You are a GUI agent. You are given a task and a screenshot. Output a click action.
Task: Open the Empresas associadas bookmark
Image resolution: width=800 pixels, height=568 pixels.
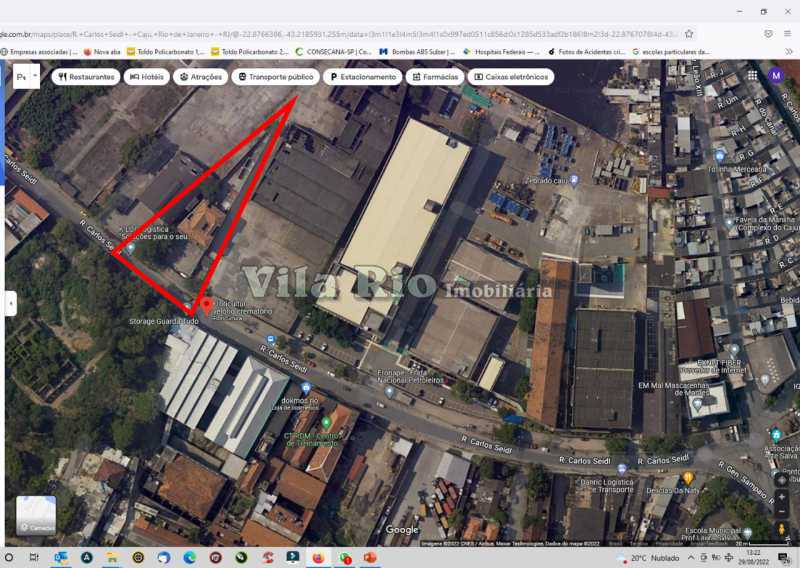[39, 52]
